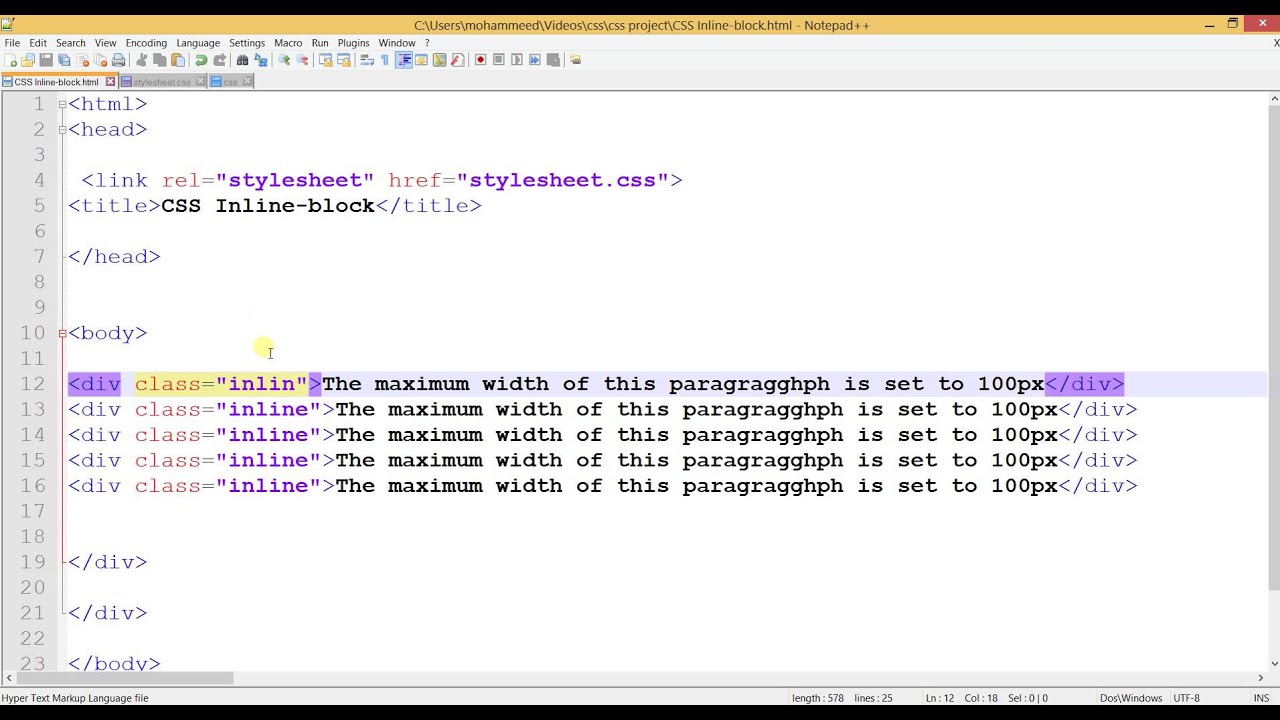Image resolution: width=1280 pixels, height=720 pixels.
Task: Toggle synchronize horizontal scrolling icon
Action: coord(343,60)
